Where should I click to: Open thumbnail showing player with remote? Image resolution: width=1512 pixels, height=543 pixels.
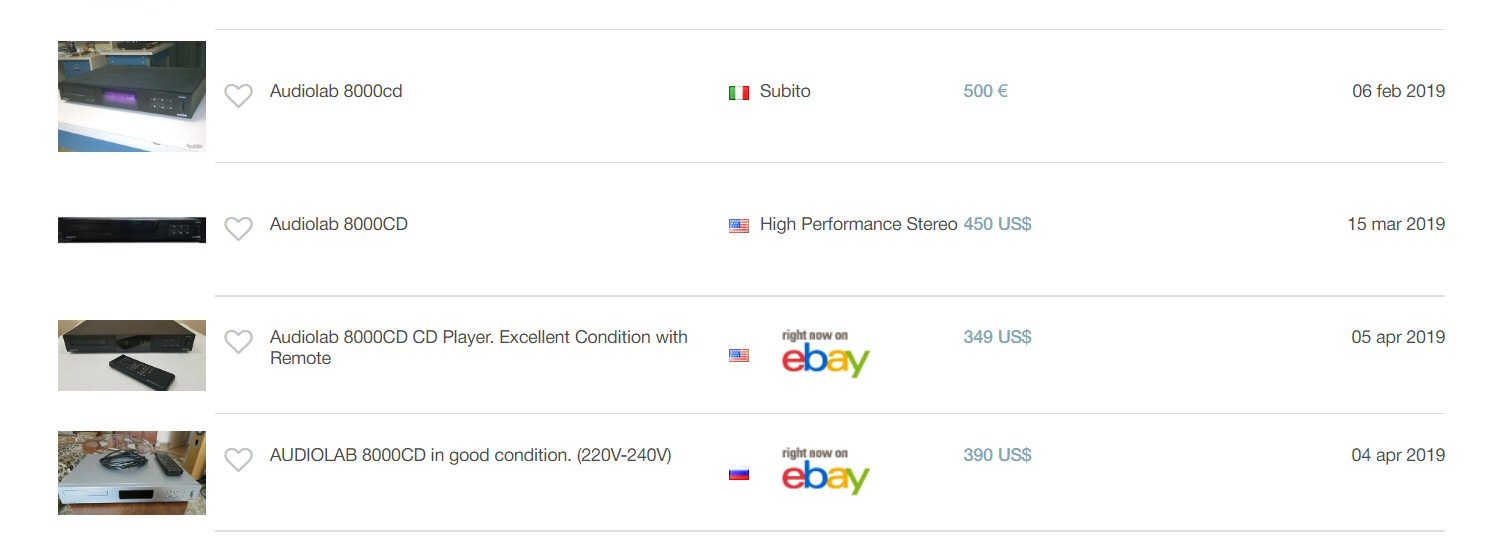click(132, 355)
